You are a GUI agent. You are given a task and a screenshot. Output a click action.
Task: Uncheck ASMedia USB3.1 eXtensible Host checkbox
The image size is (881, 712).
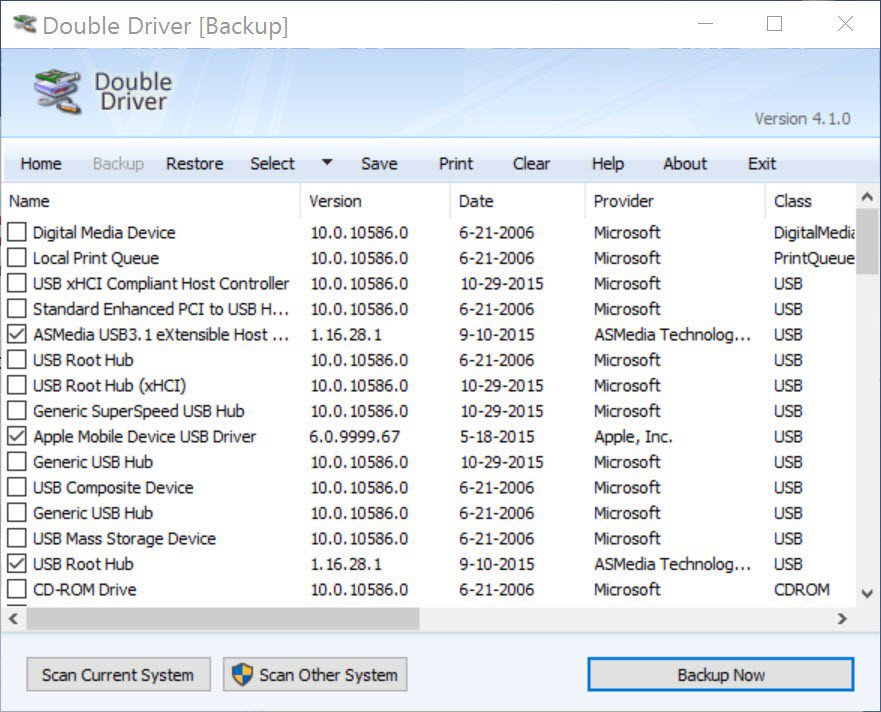tap(17, 334)
